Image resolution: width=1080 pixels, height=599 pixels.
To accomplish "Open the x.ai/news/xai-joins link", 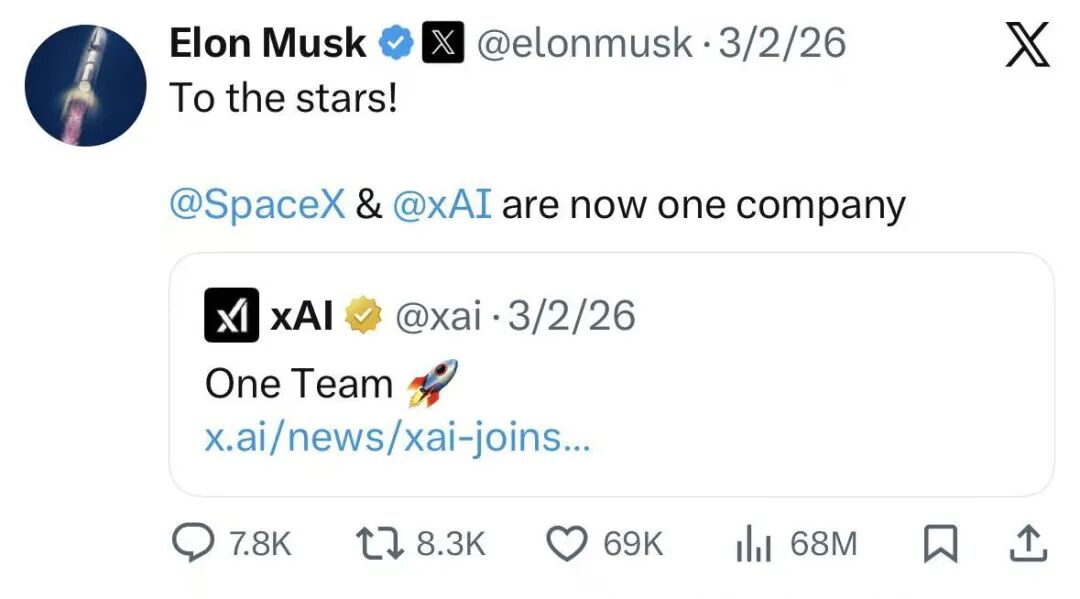I will pyautogui.click(x=397, y=439).
